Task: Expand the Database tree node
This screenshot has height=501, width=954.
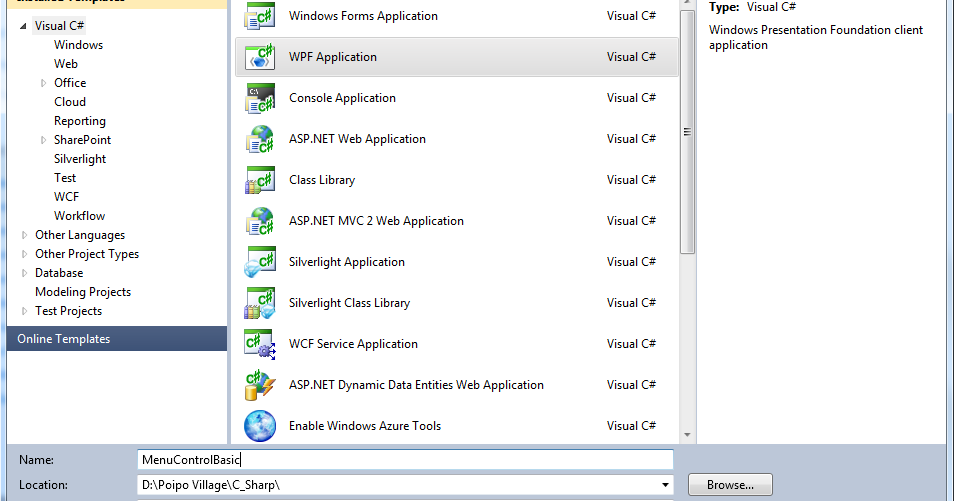Action: pyautogui.click(x=24, y=273)
